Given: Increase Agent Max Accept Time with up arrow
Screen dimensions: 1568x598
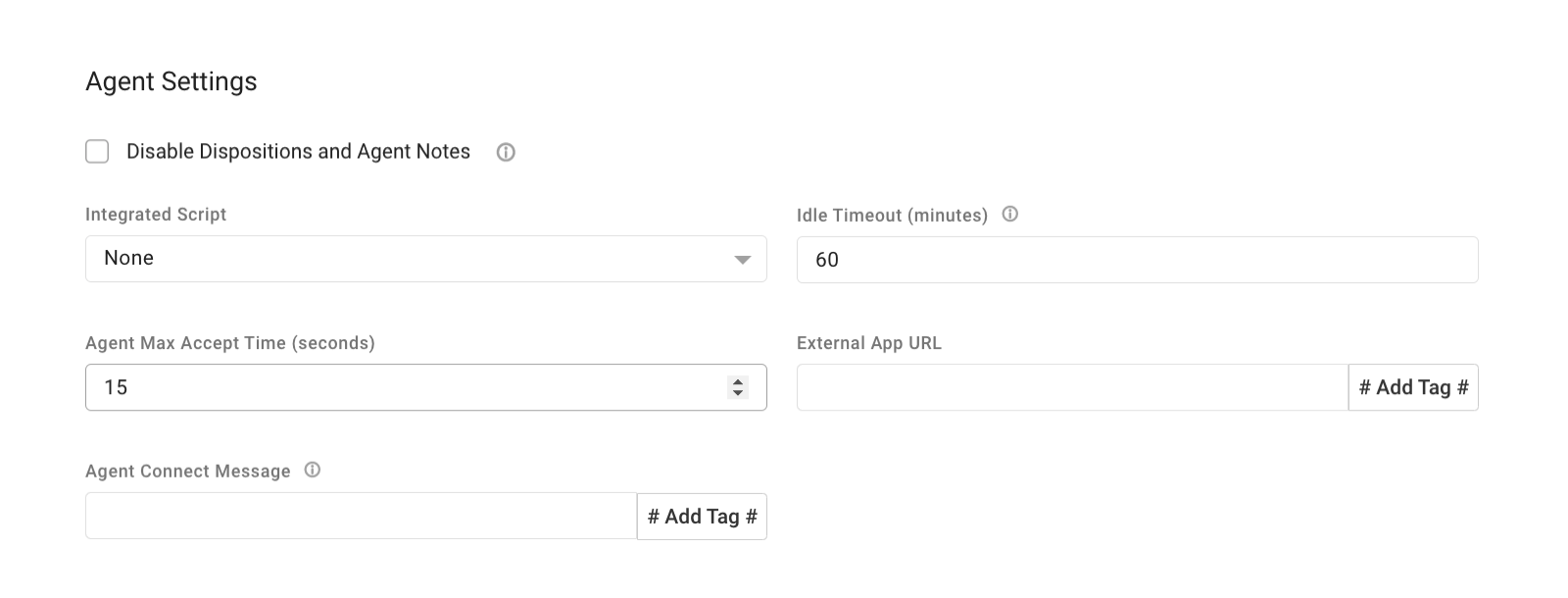Looking at the screenshot, I should tap(738, 381).
